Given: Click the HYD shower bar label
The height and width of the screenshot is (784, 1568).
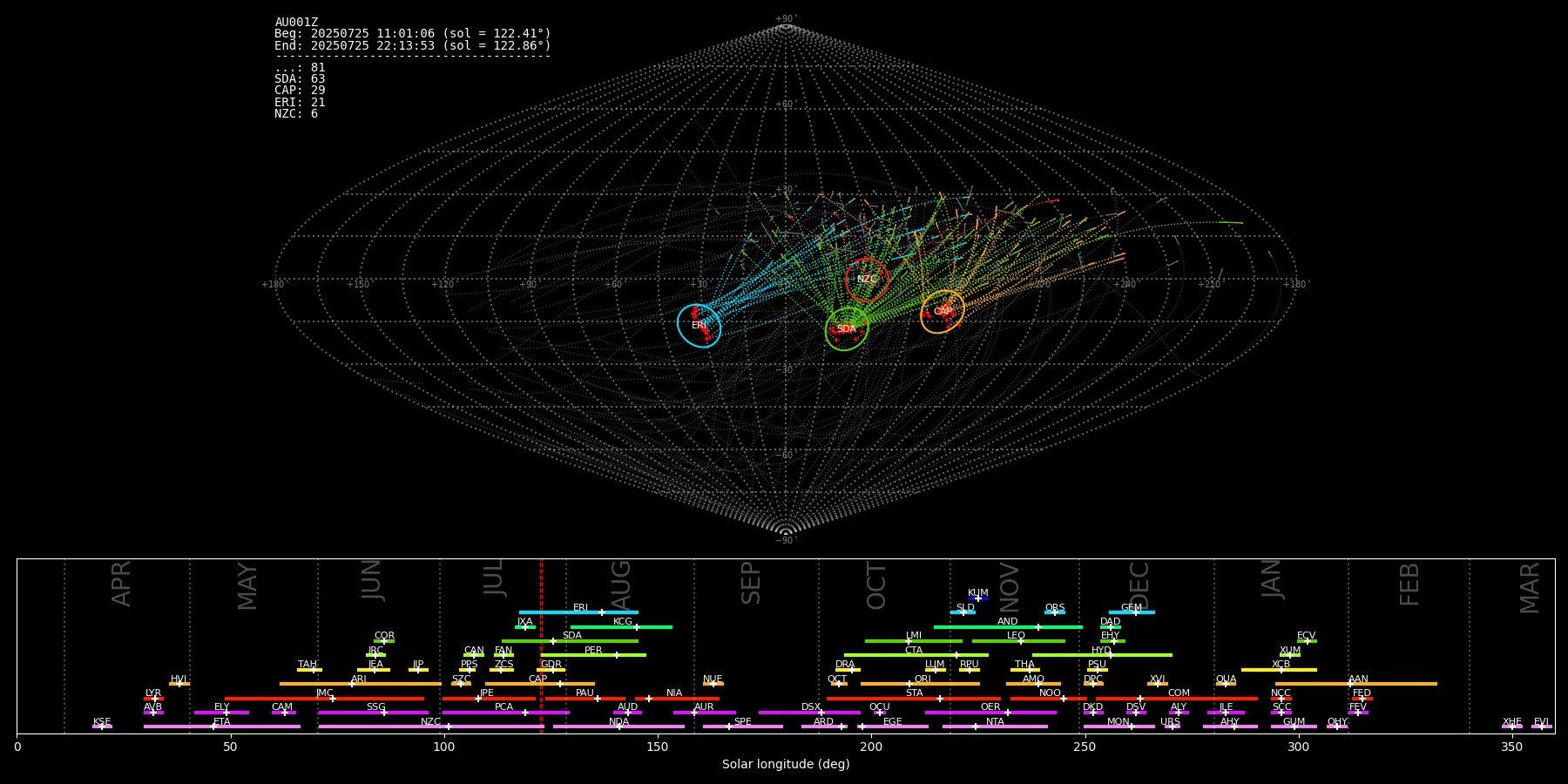Looking at the screenshot, I should pos(1102,651).
